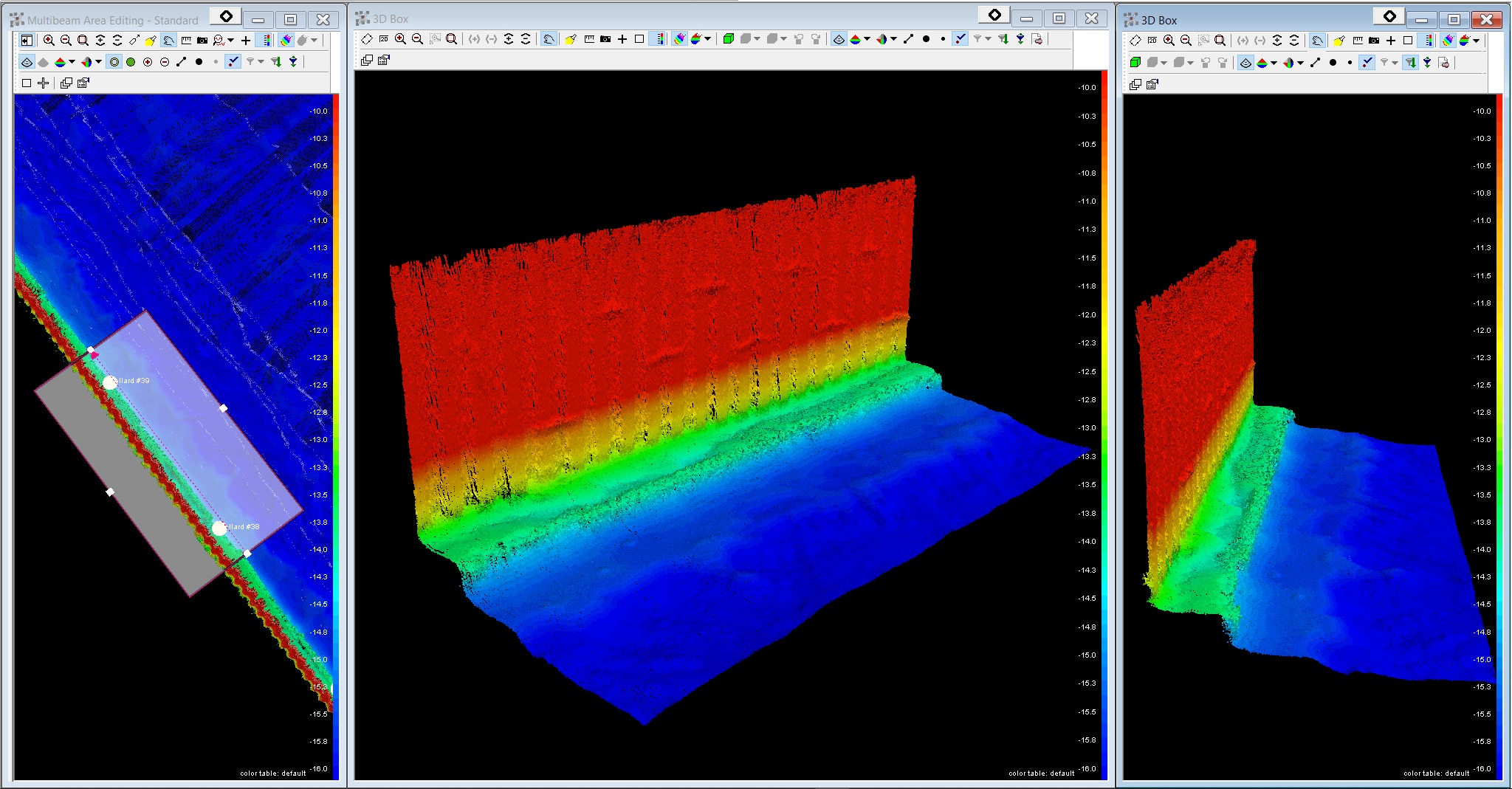The height and width of the screenshot is (789, 1512).
Task: Click the line-with-endpoints icon in the Multibeam toolbar
Action: pos(182,62)
